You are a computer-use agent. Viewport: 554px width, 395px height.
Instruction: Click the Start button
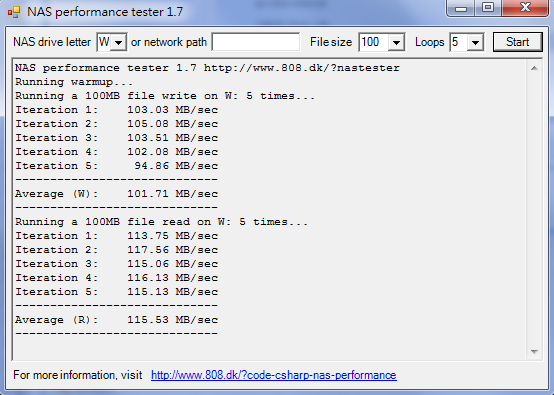click(x=518, y=42)
